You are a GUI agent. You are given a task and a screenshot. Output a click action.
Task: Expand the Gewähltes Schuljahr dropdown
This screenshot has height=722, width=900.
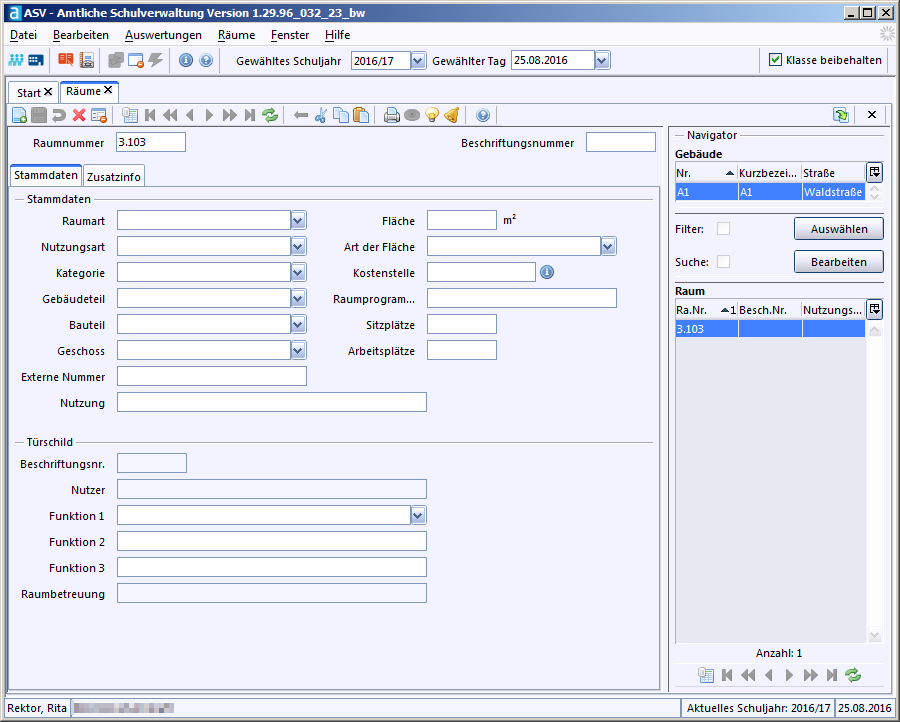pos(418,60)
